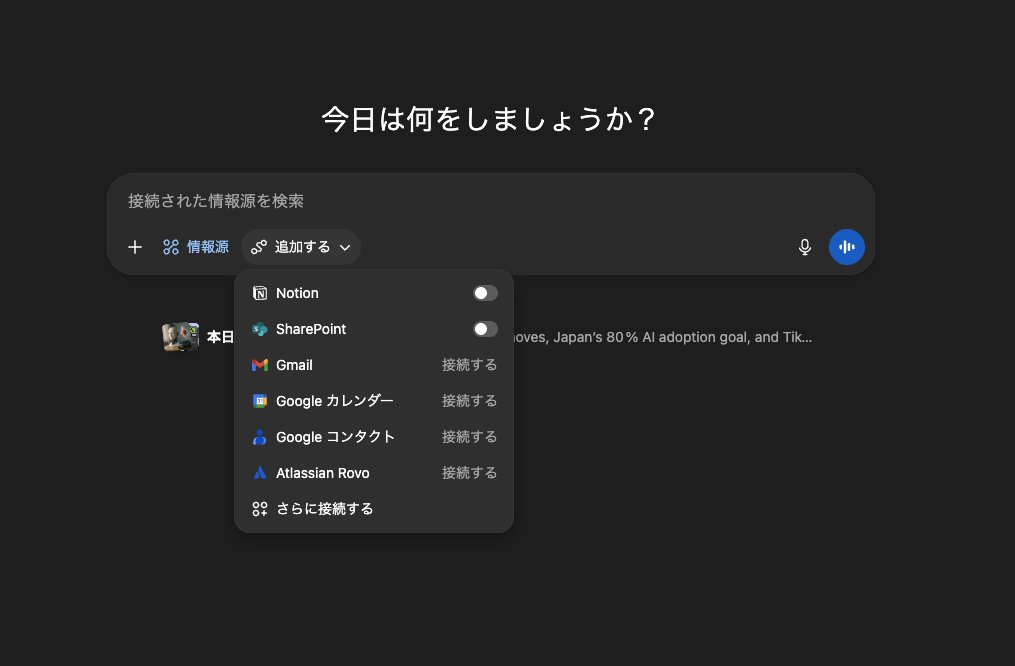The height and width of the screenshot is (666, 1015).
Task: Click the Notion logo icon
Action: coord(260,293)
